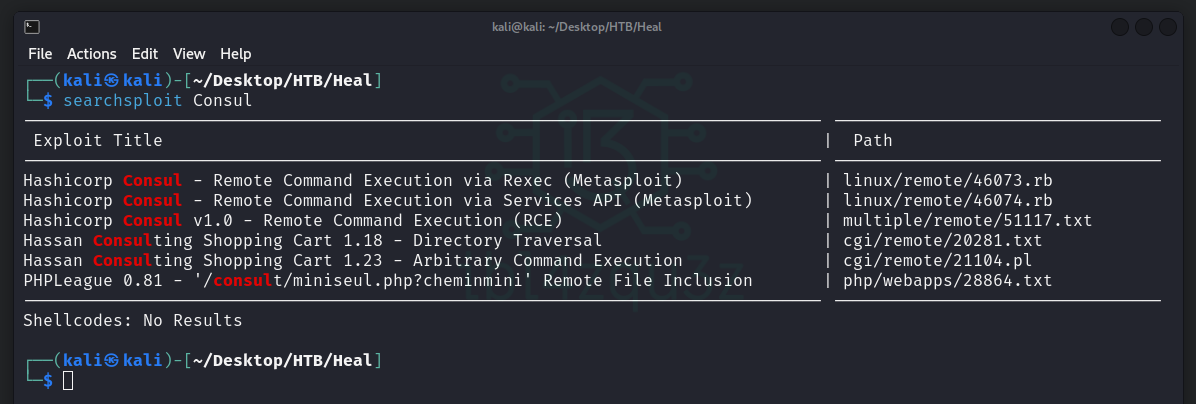Screen dimensions: 1196x404
Task: Click the searchsploit Consul command text
Action: point(158,101)
